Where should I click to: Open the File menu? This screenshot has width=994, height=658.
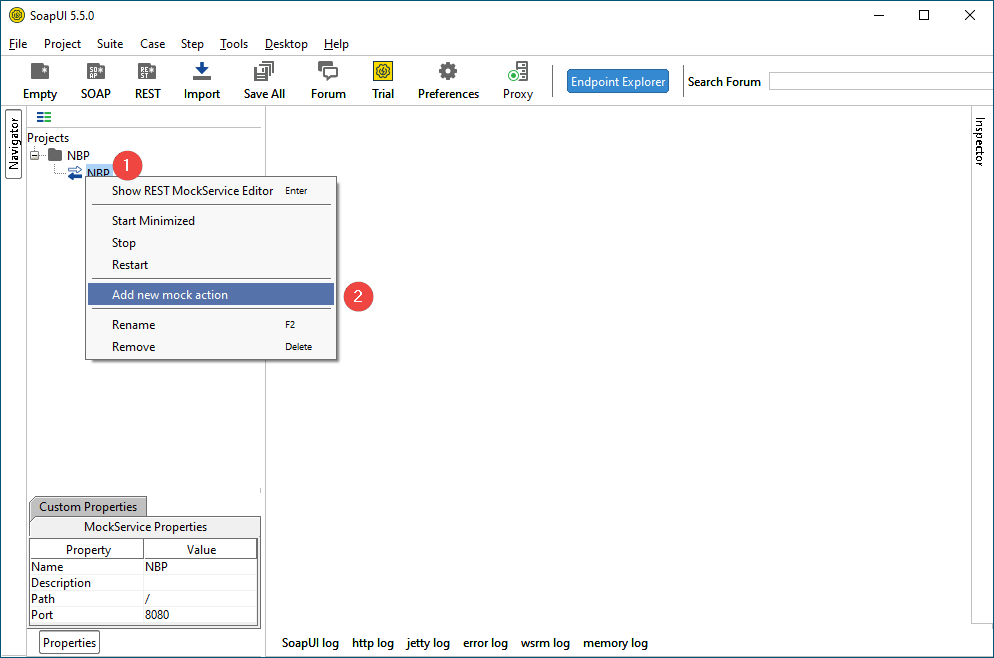coord(18,44)
